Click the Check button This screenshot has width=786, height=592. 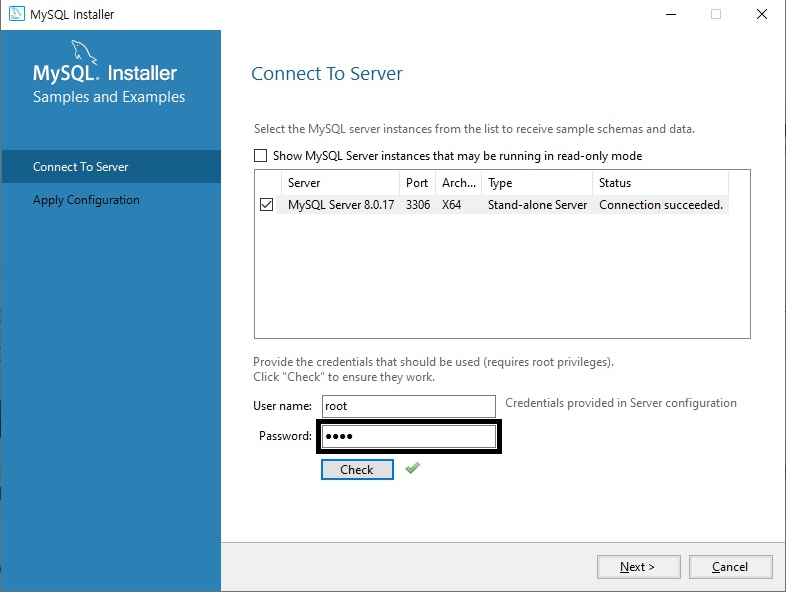tap(357, 470)
